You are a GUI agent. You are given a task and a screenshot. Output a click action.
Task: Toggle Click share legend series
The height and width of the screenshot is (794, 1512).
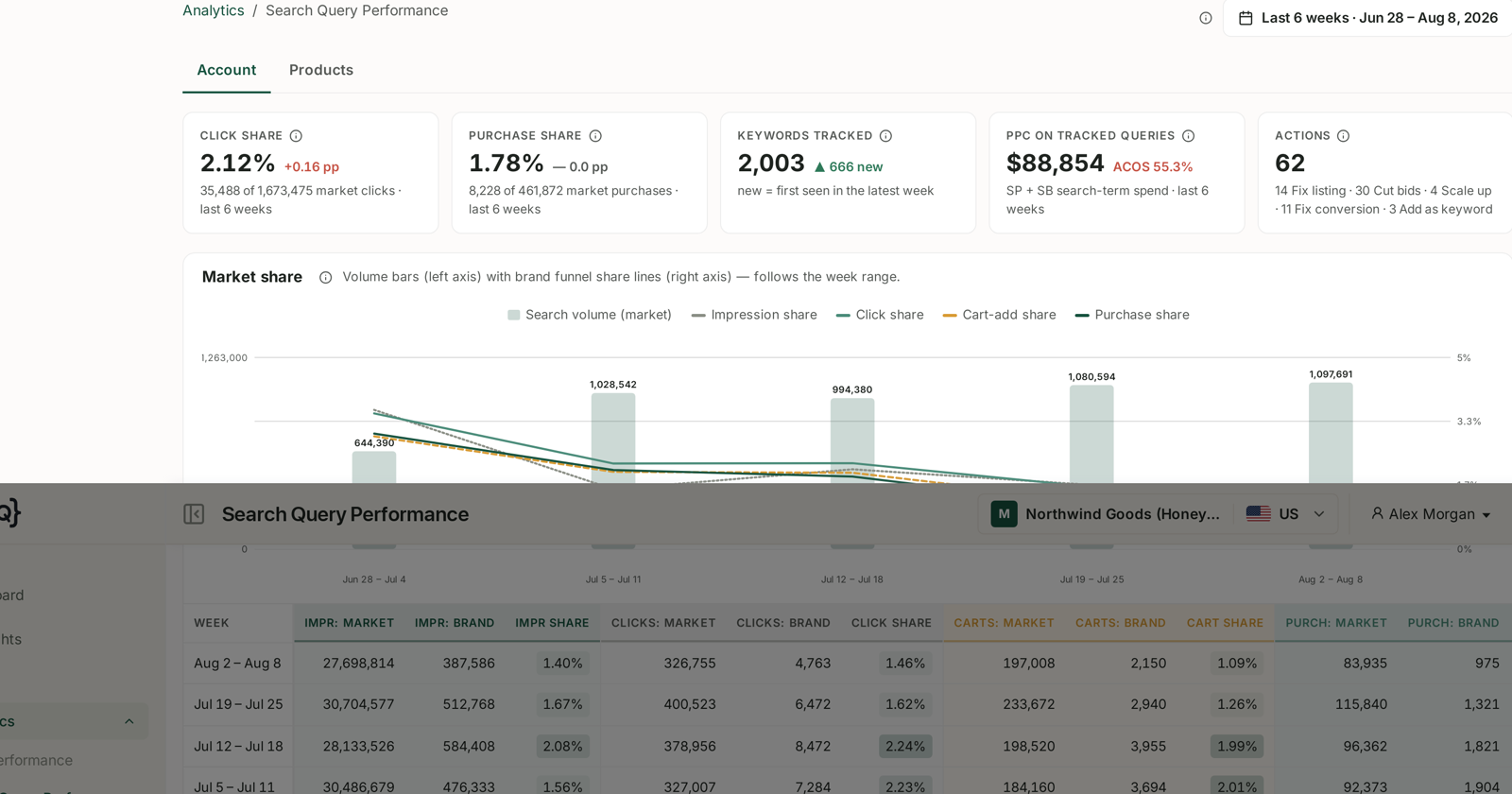tap(880, 315)
